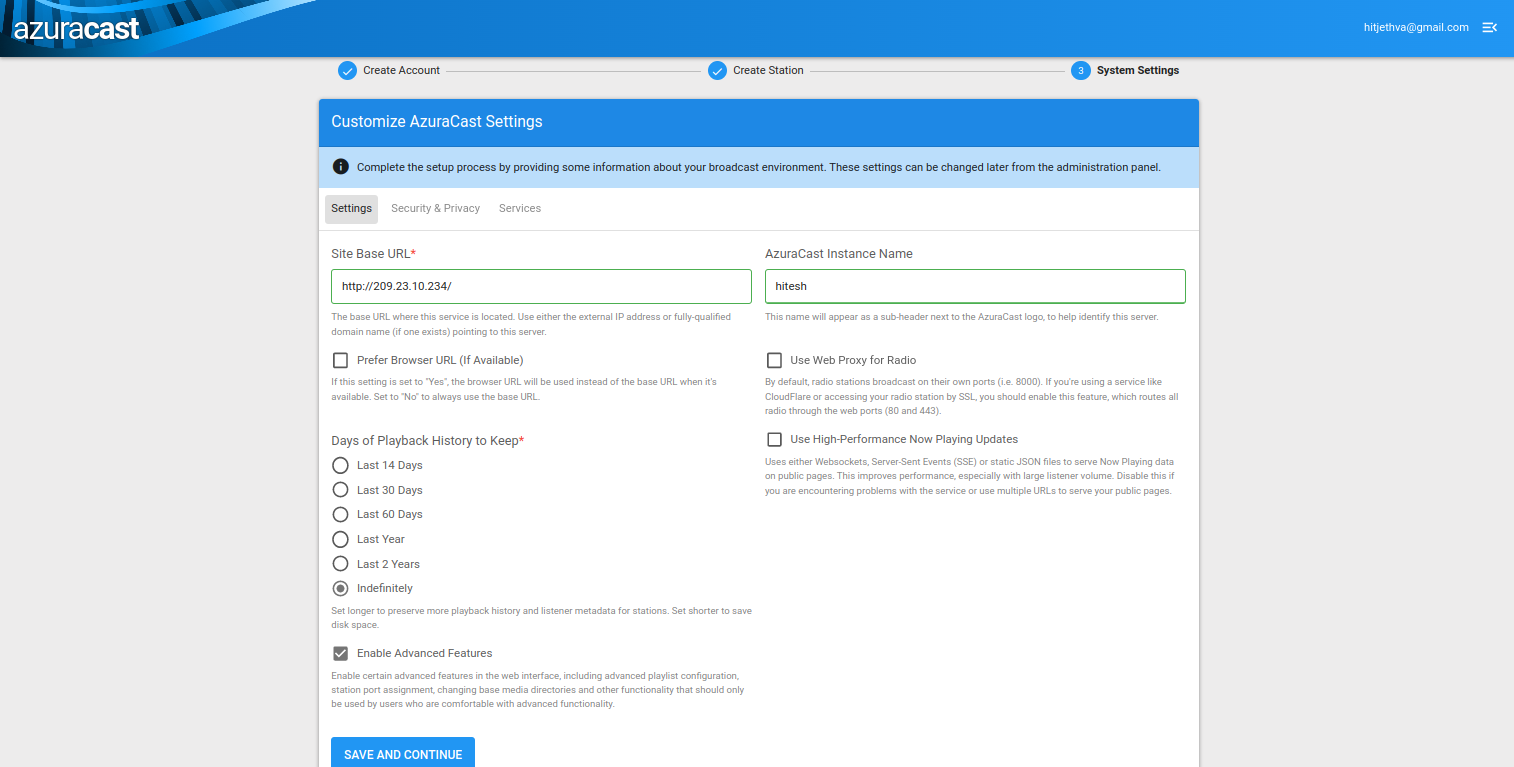The image size is (1514, 767).
Task: Switch to the Settings tab
Action: point(351,208)
